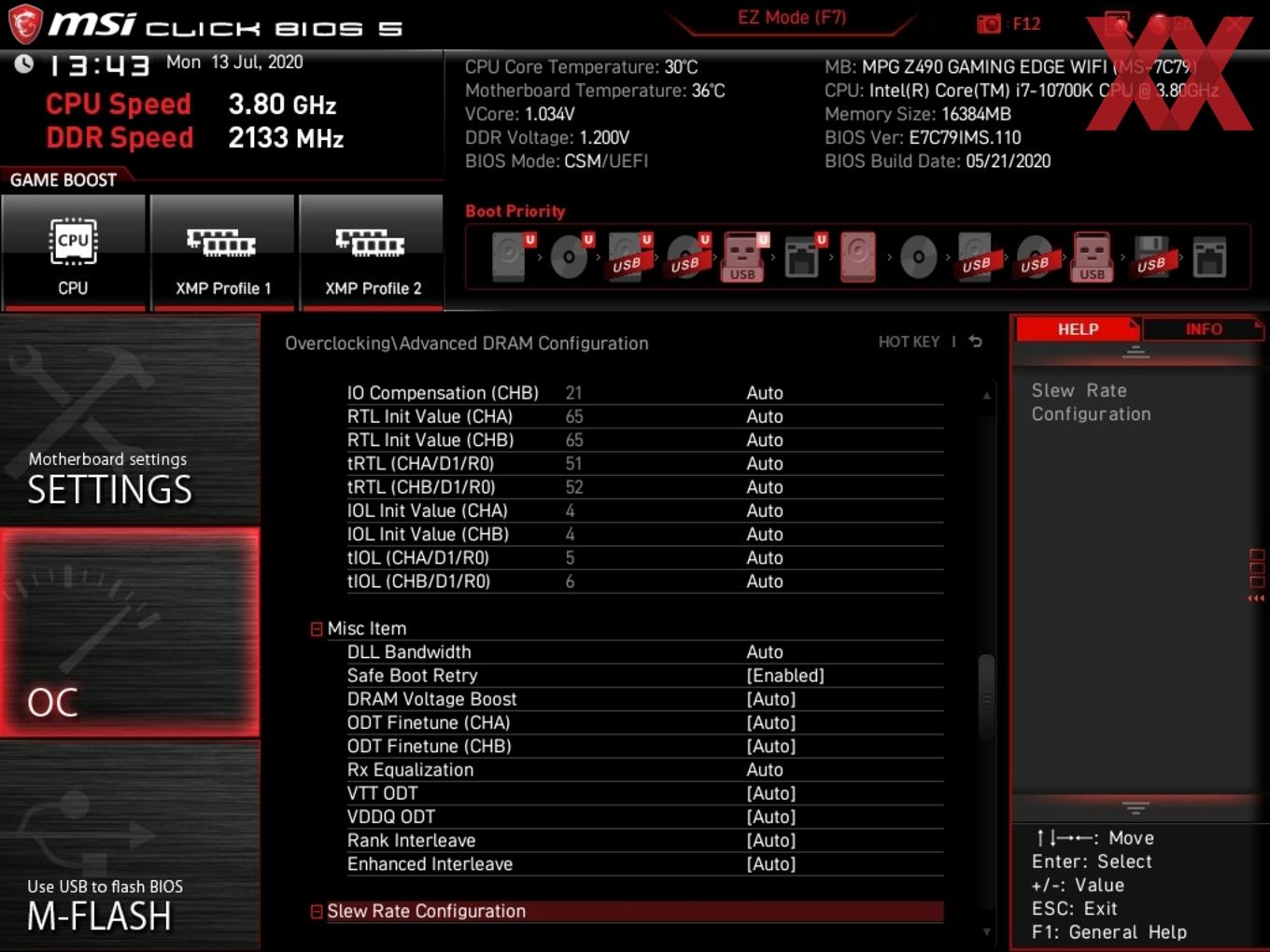The height and width of the screenshot is (952, 1270).
Task: Open Rank Interleave [Auto] dropdown
Action: (771, 840)
